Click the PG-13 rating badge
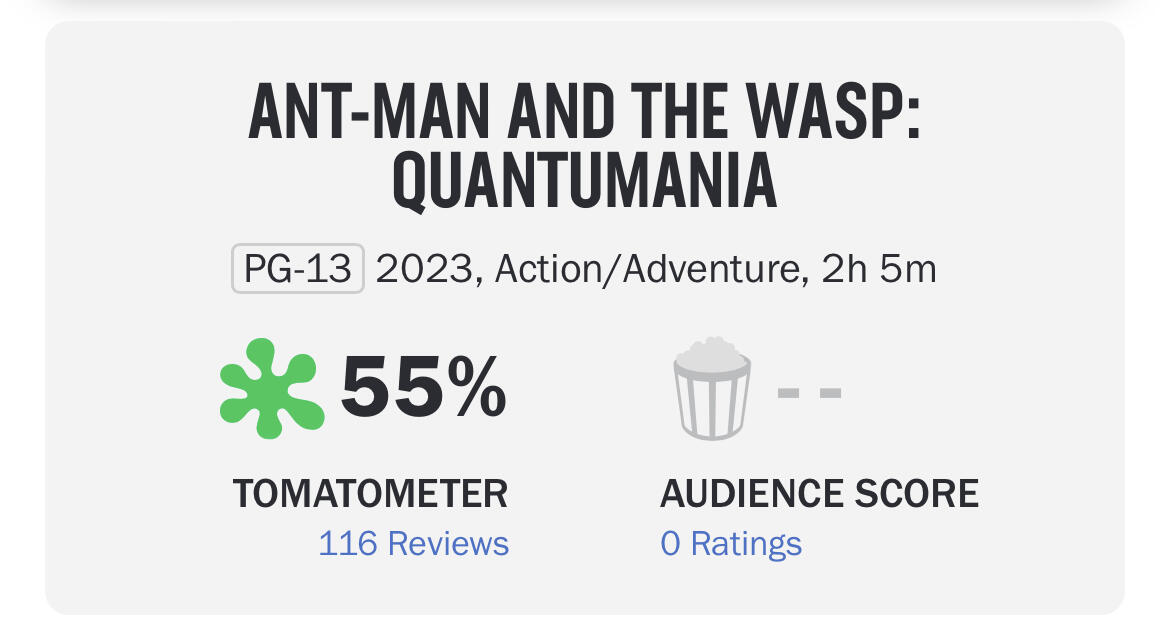 [x=297, y=270]
